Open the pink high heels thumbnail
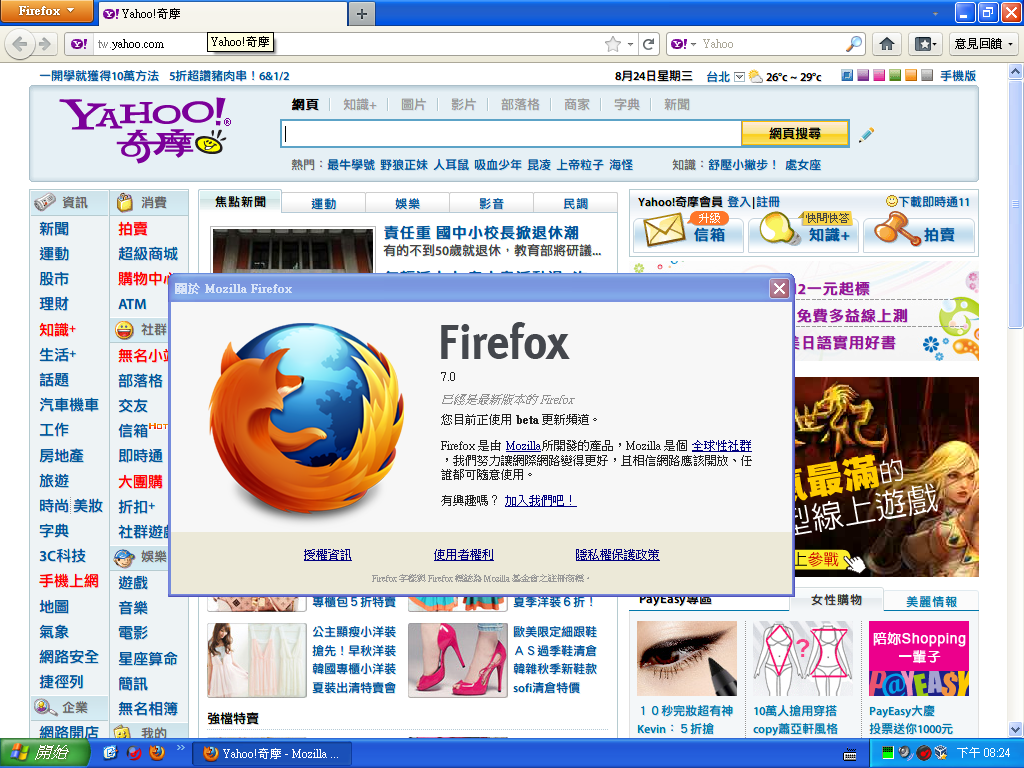The height and width of the screenshot is (768, 1024). click(458, 660)
